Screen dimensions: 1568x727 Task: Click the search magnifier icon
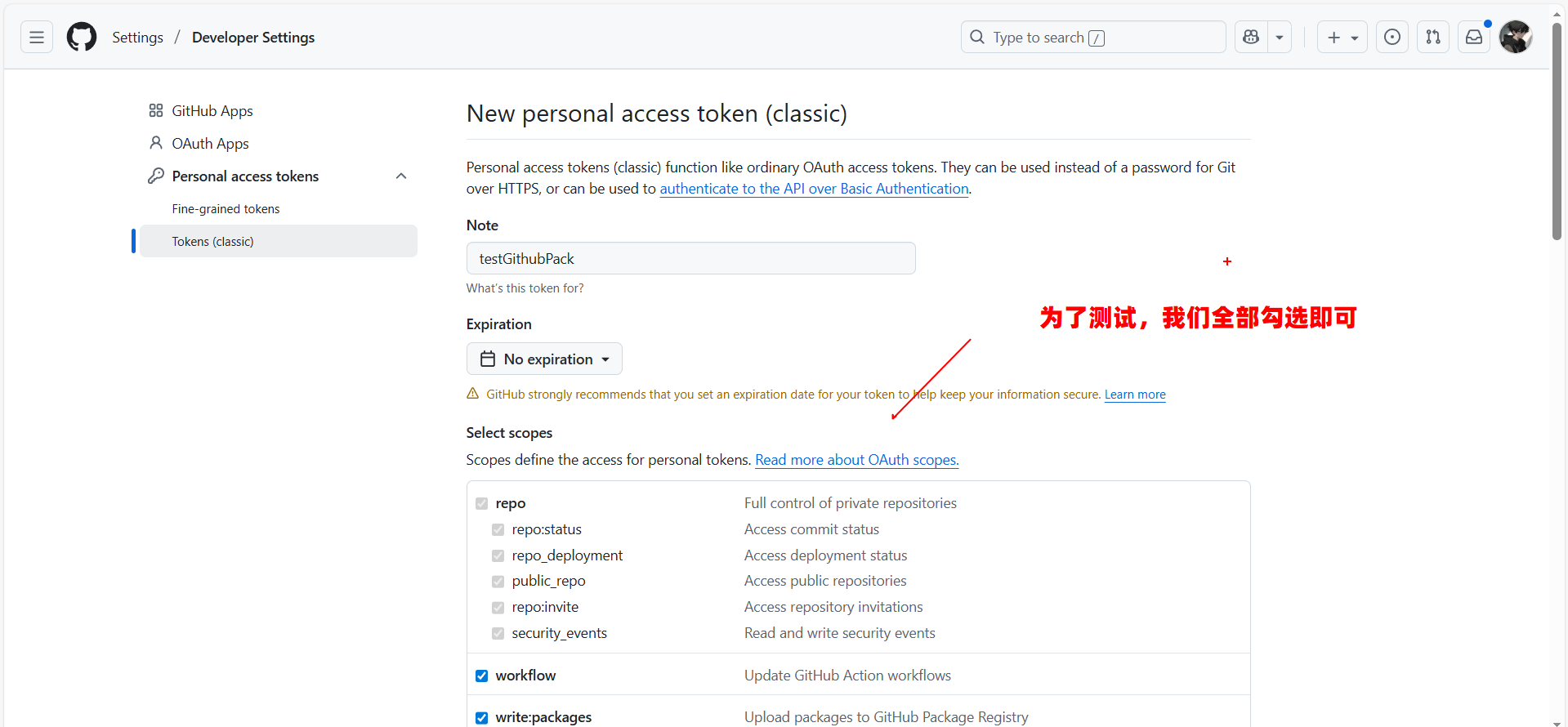click(x=977, y=38)
